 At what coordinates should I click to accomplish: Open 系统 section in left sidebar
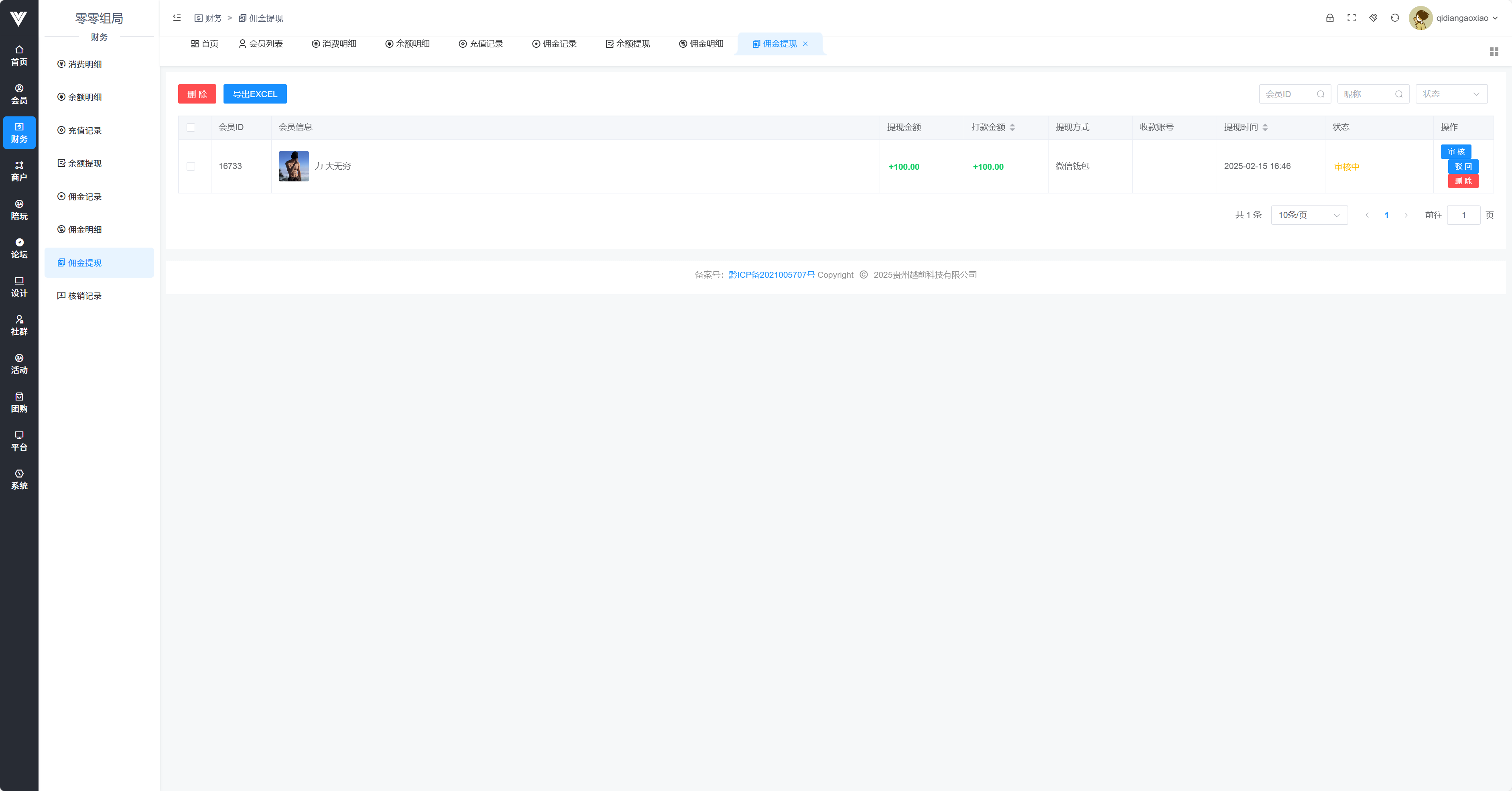click(x=19, y=479)
